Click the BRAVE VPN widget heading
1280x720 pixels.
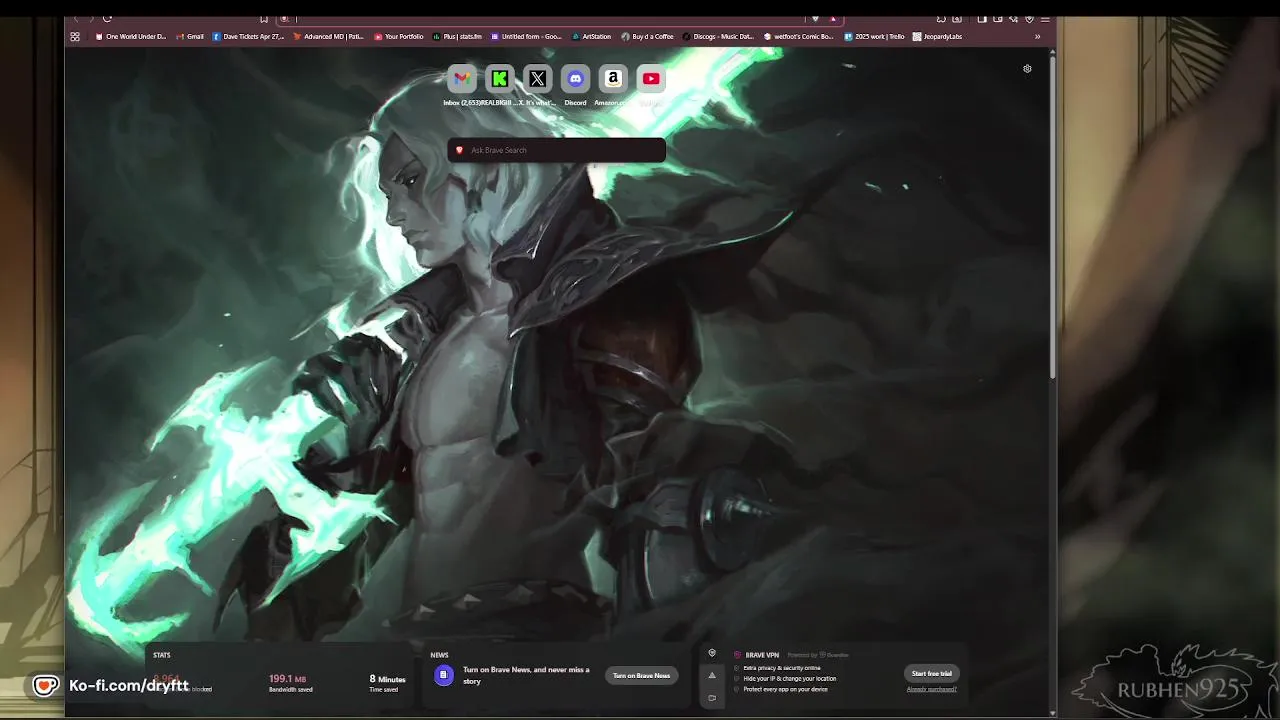762,655
